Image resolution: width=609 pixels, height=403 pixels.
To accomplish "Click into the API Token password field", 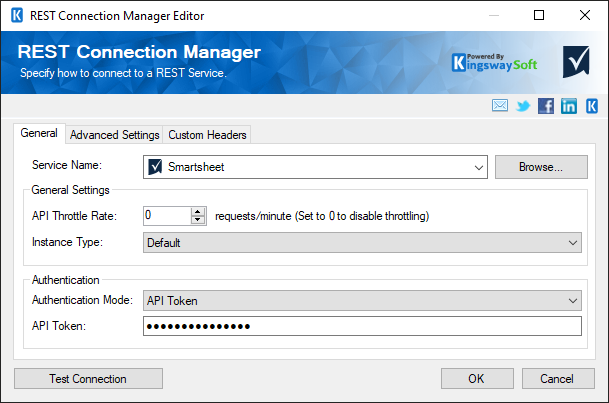I will pyautogui.click(x=362, y=326).
